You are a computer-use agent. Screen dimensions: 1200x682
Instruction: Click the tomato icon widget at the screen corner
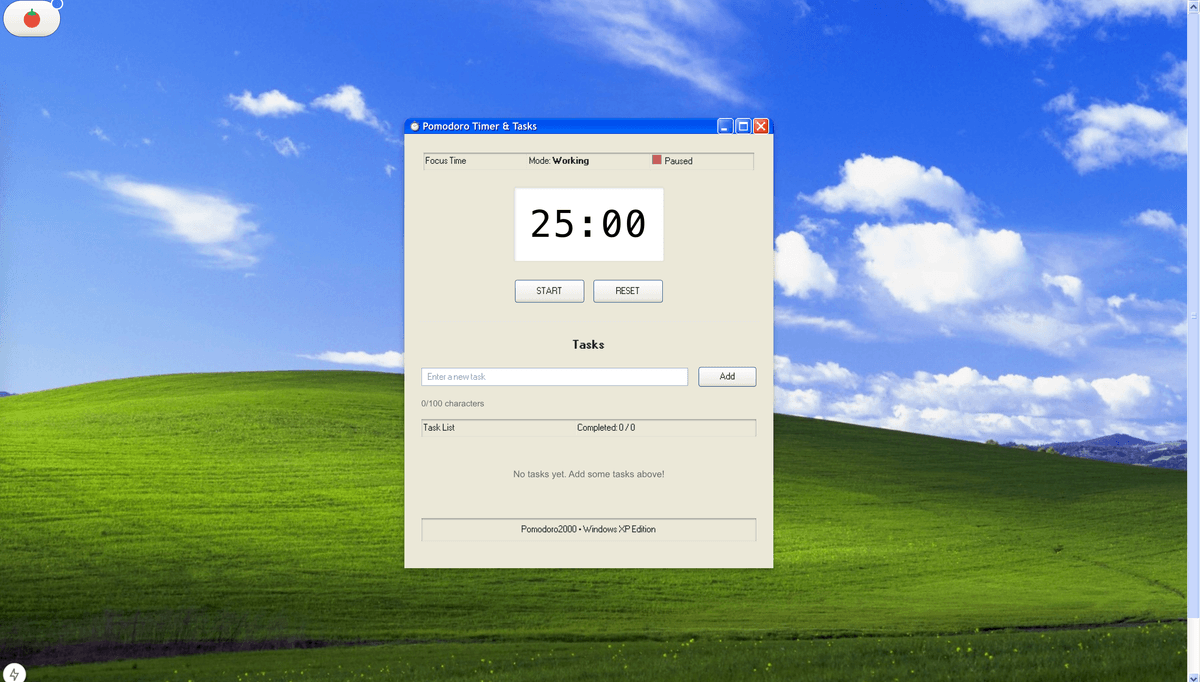(x=32, y=18)
